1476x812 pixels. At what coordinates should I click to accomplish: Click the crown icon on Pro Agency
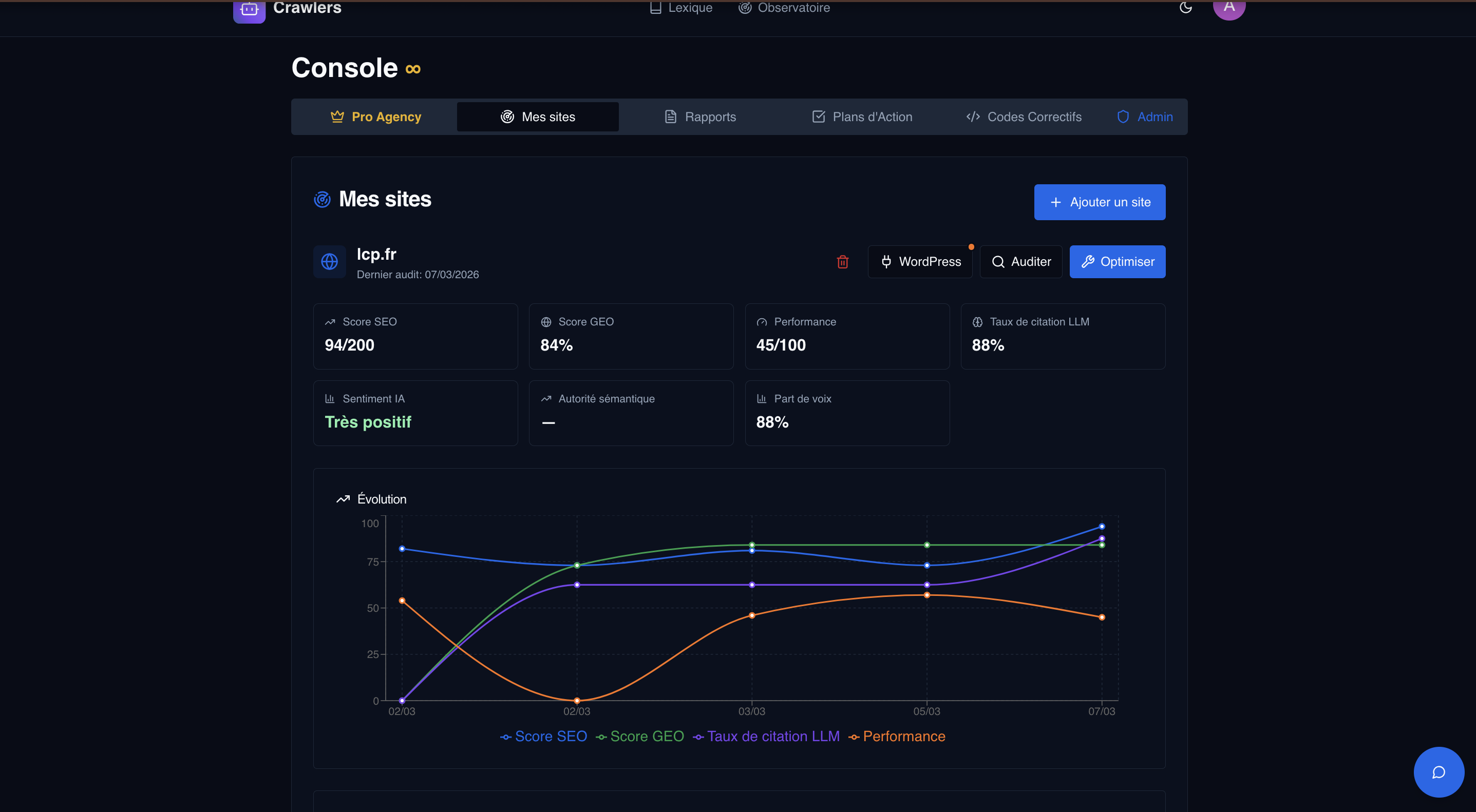tap(337, 116)
